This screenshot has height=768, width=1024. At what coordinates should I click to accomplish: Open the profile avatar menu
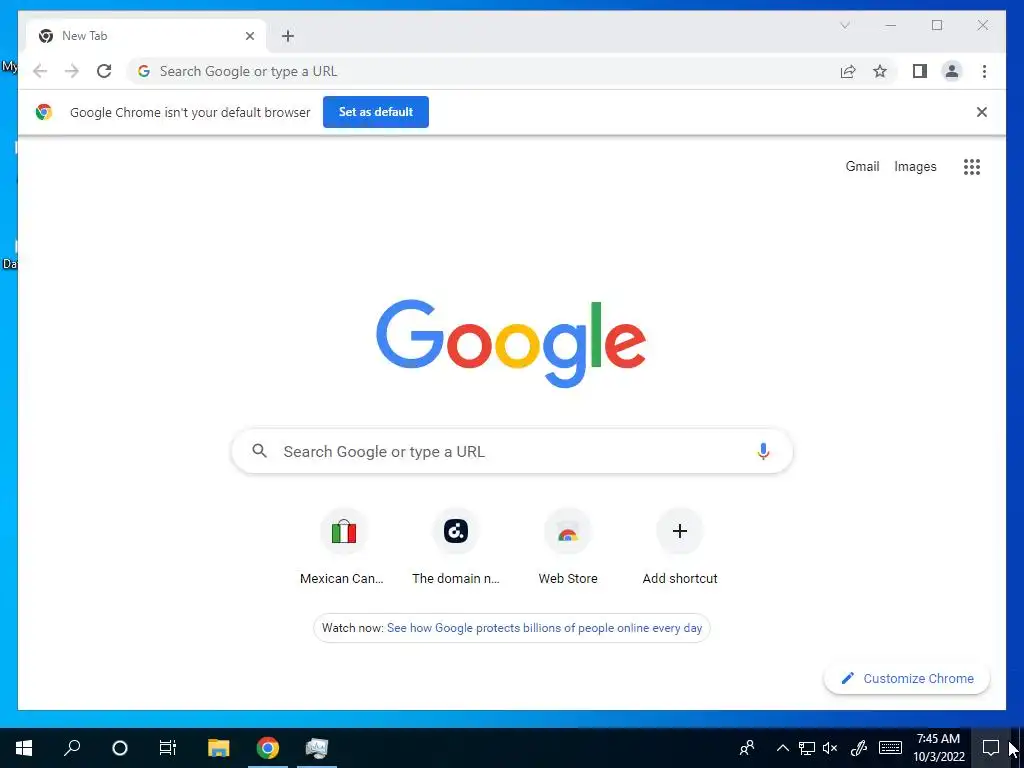pos(952,71)
